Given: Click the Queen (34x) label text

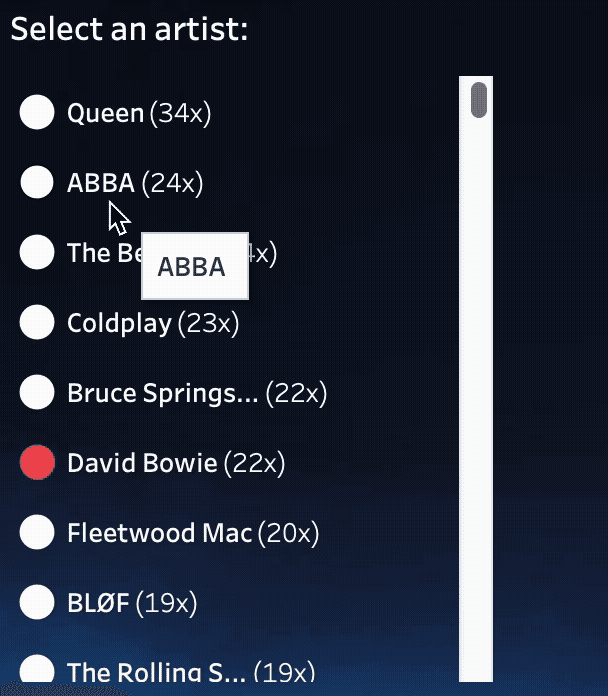Looking at the screenshot, I should 139,113.
